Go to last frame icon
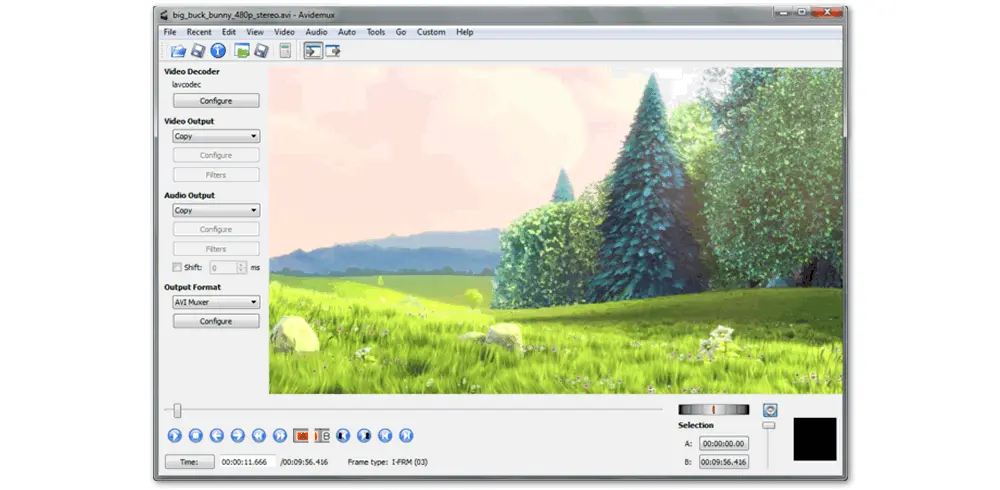Image resolution: width=1000 pixels, height=490 pixels. coord(406,436)
